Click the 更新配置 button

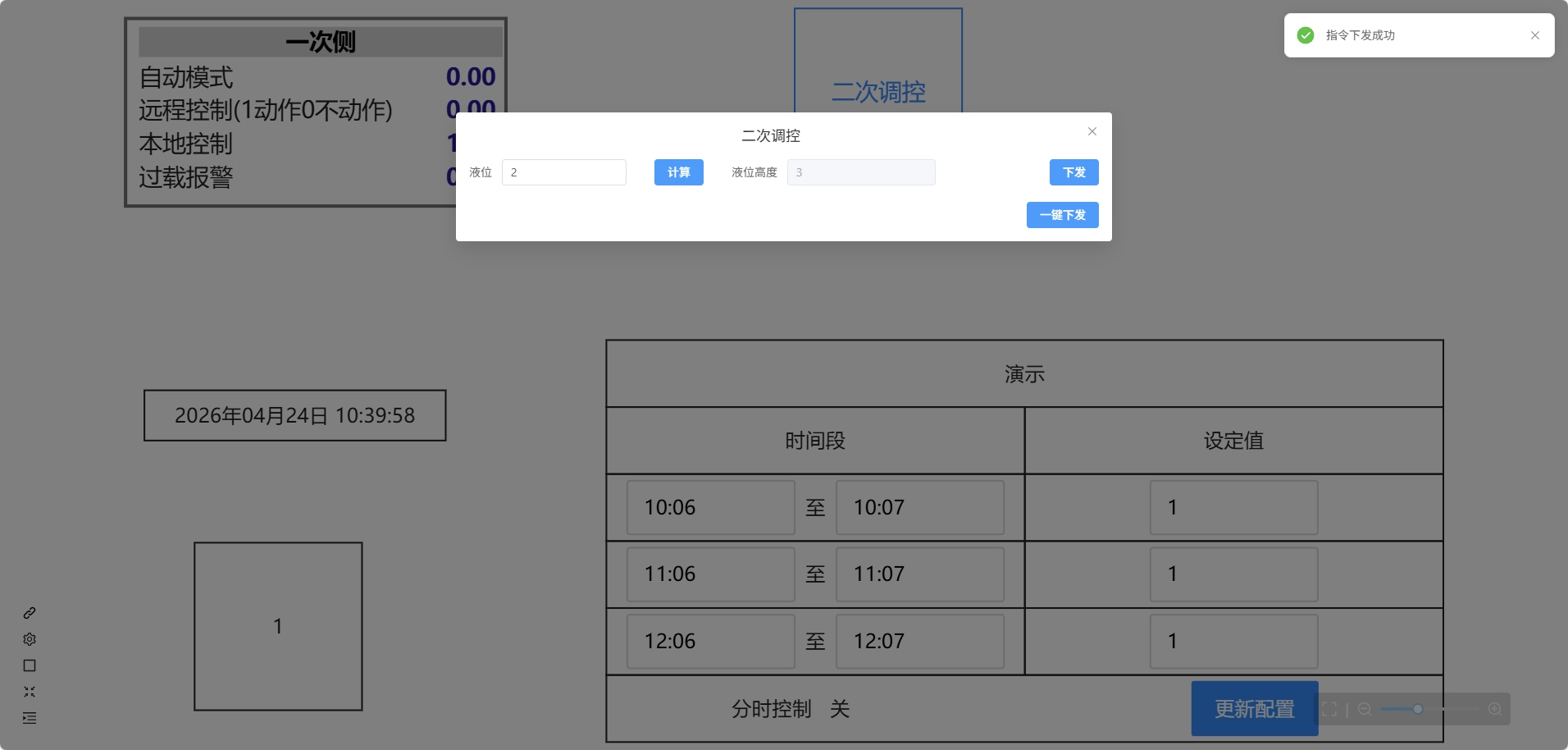pos(1255,709)
